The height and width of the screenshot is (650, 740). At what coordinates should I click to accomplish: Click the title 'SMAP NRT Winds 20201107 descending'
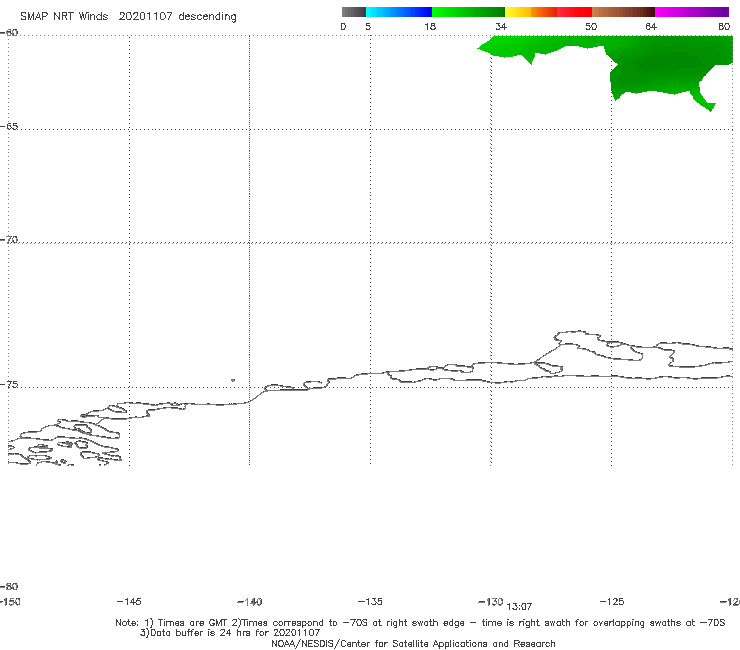coord(128,16)
